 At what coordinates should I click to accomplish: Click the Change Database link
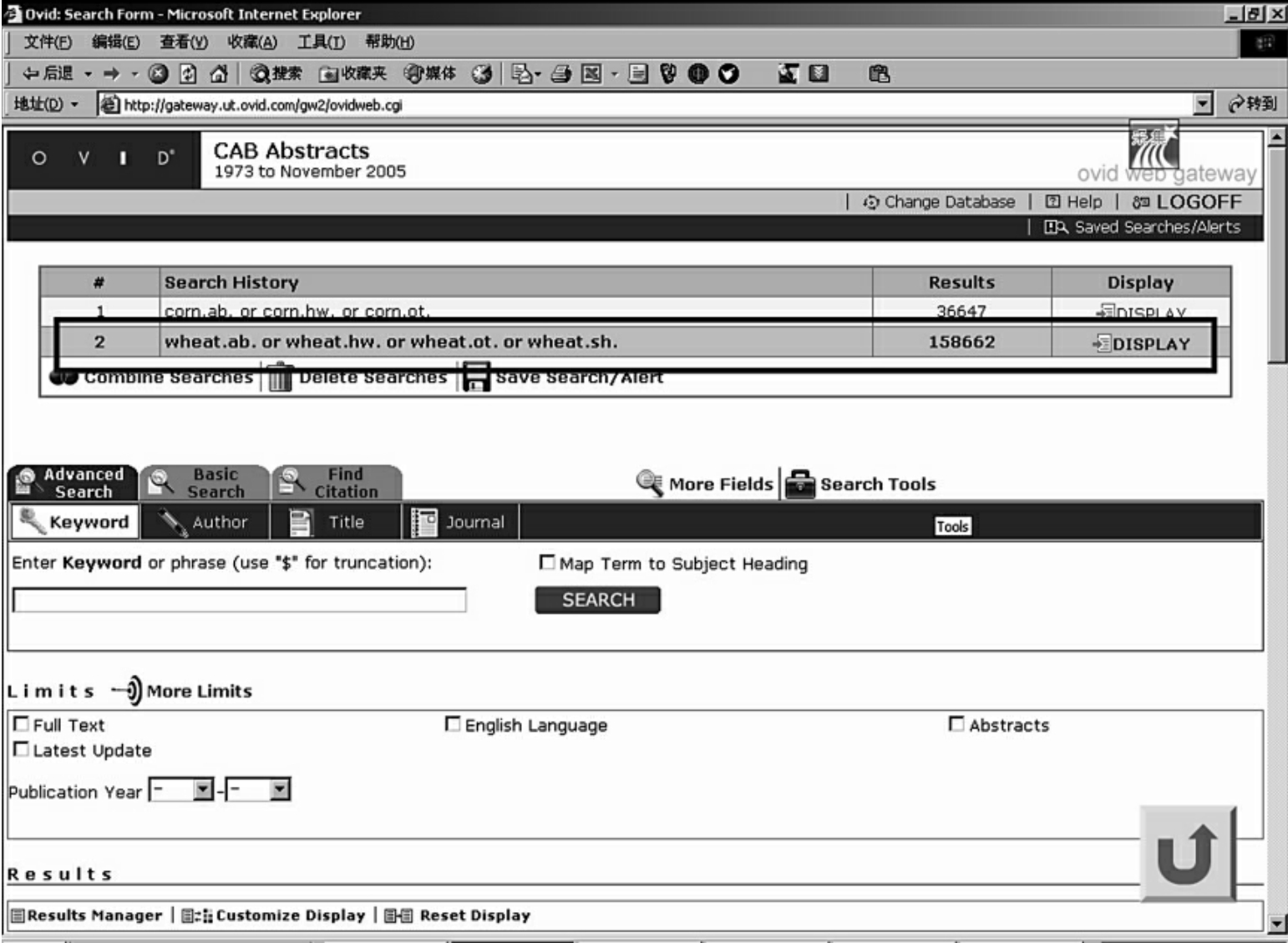coord(940,202)
